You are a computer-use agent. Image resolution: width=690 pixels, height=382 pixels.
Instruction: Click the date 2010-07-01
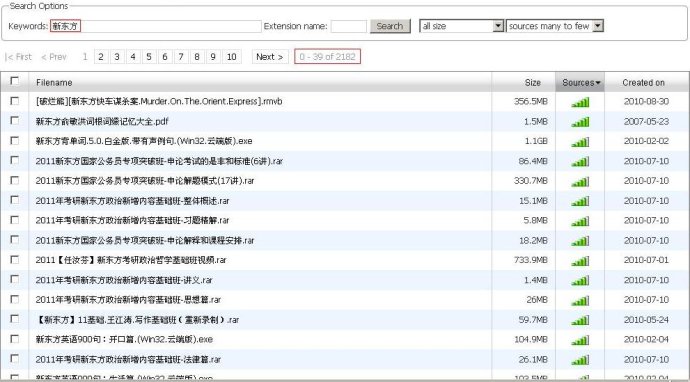pos(646,260)
